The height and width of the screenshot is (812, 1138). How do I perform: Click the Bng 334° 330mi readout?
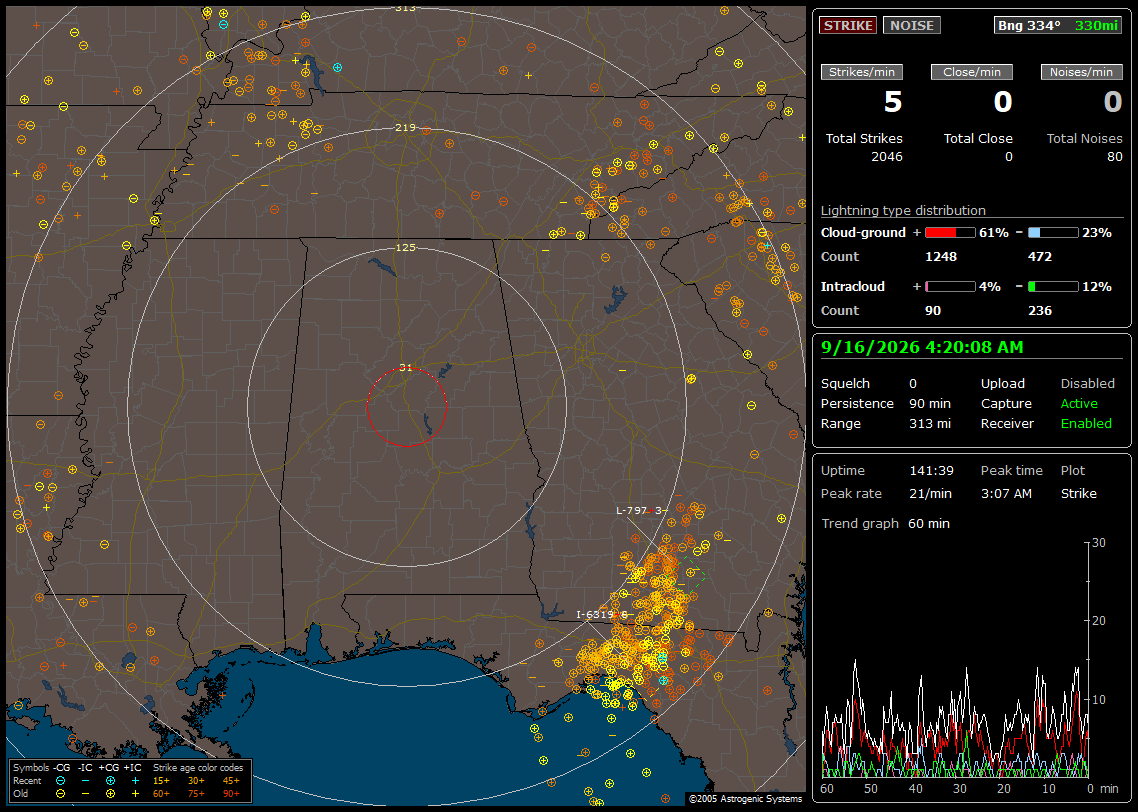[1057, 25]
